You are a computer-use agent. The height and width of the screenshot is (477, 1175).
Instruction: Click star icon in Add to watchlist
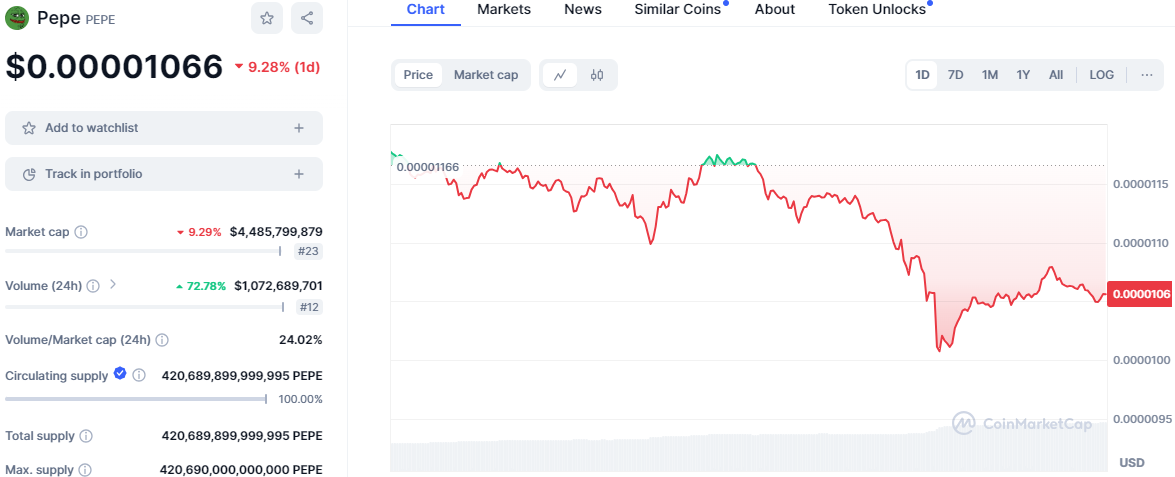click(x=29, y=128)
